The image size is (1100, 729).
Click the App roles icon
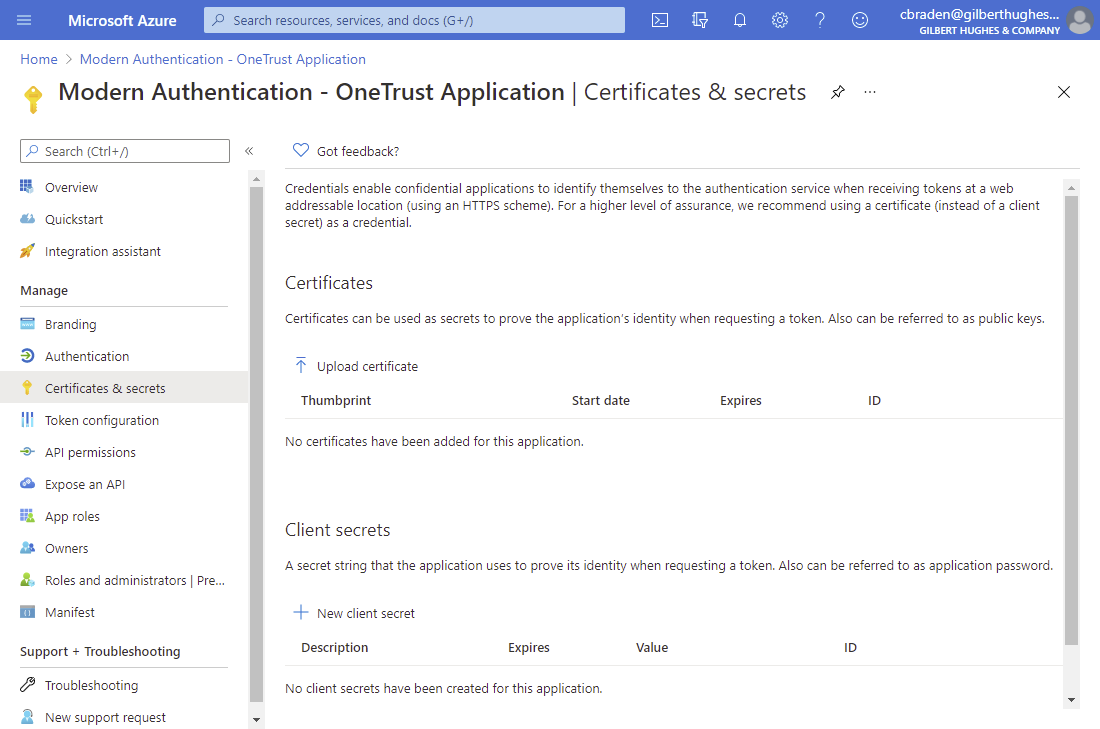click(x=27, y=516)
